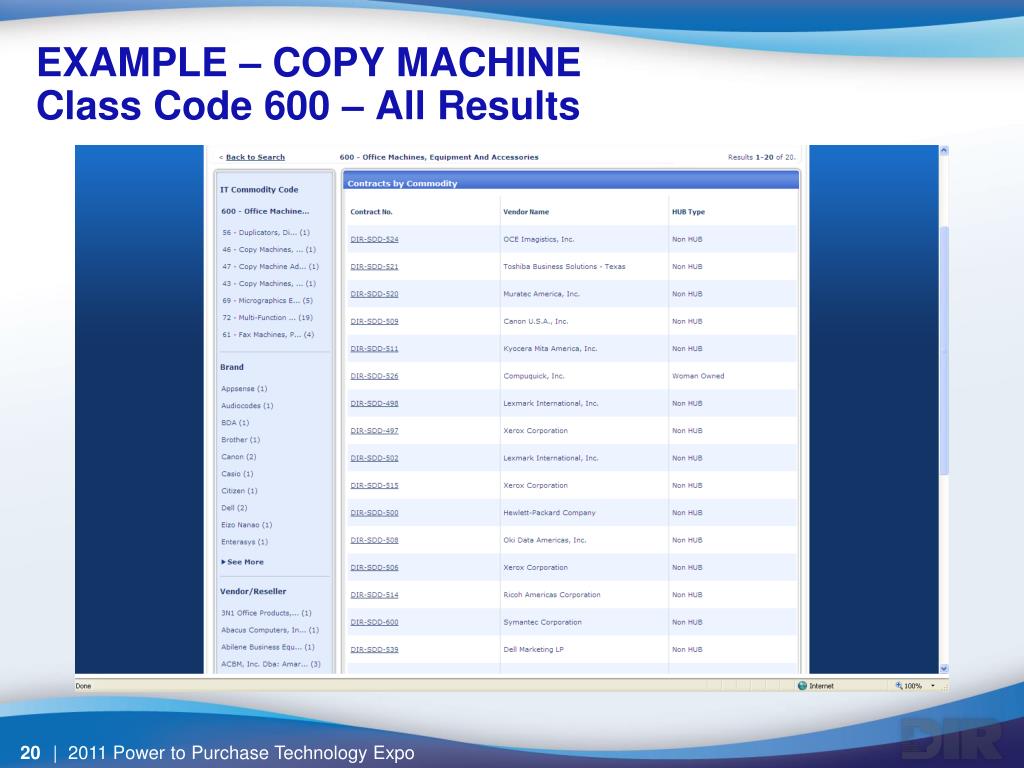Open contract DIR-SDD-526
The height and width of the screenshot is (768, 1024).
pyautogui.click(x=374, y=376)
